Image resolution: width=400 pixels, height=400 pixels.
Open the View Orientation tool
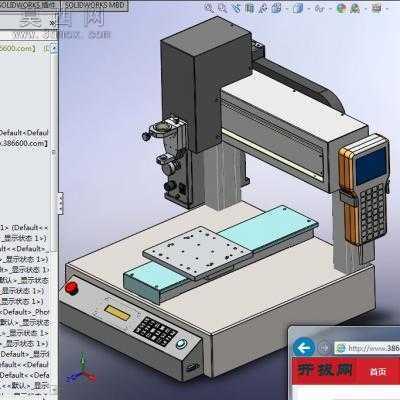coord(276,8)
